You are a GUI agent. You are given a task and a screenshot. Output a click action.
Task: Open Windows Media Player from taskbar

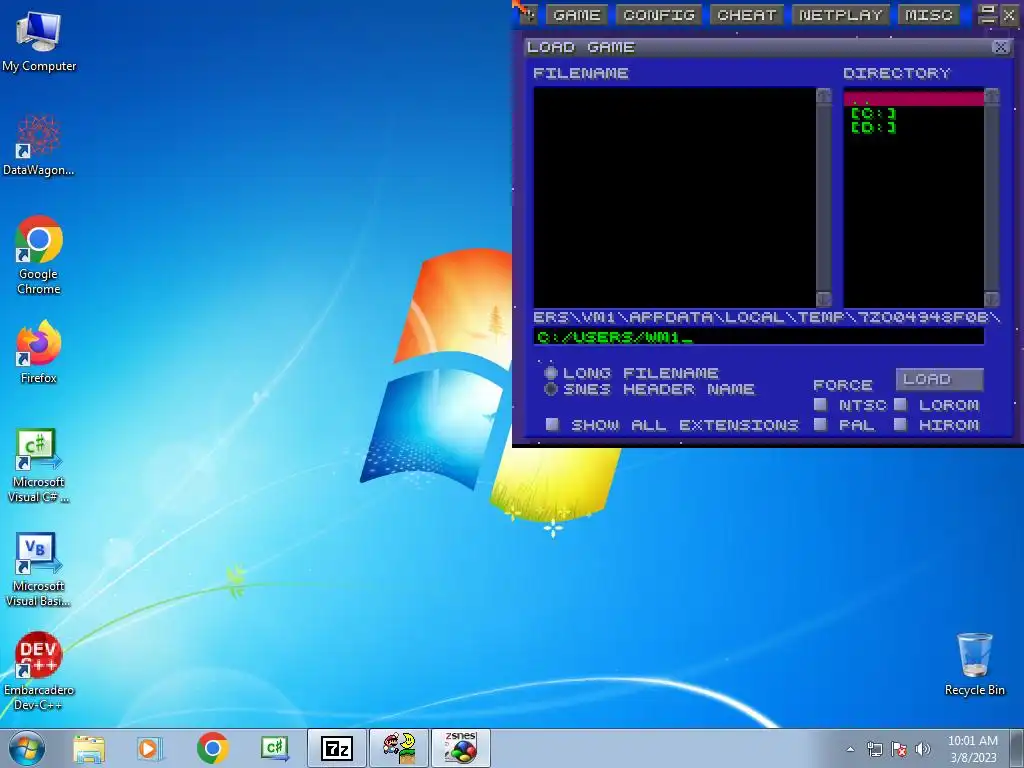tap(150, 748)
